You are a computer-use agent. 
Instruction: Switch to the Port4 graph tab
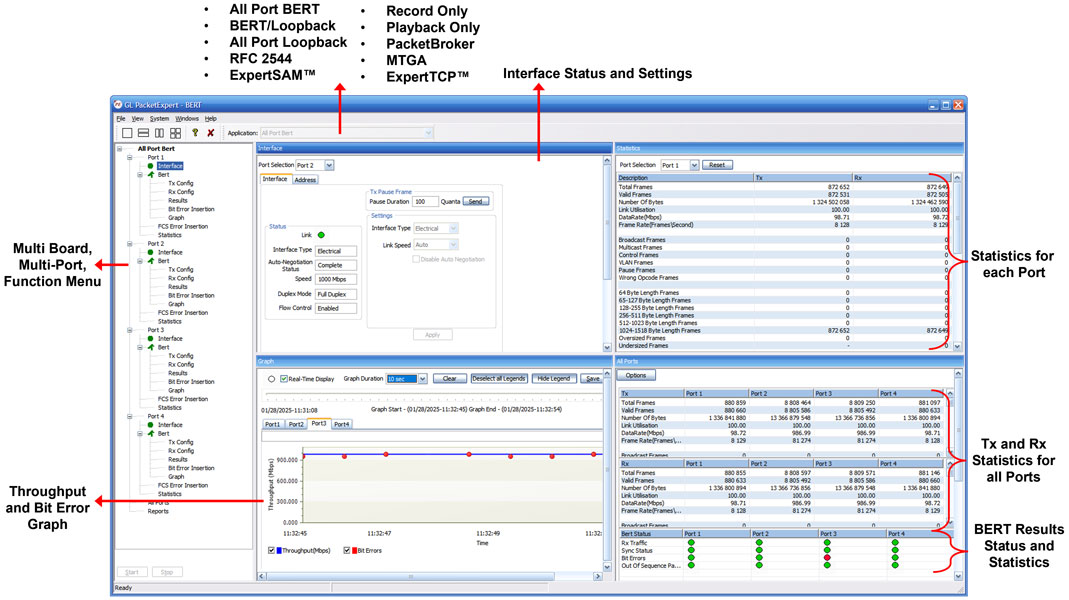click(342, 424)
